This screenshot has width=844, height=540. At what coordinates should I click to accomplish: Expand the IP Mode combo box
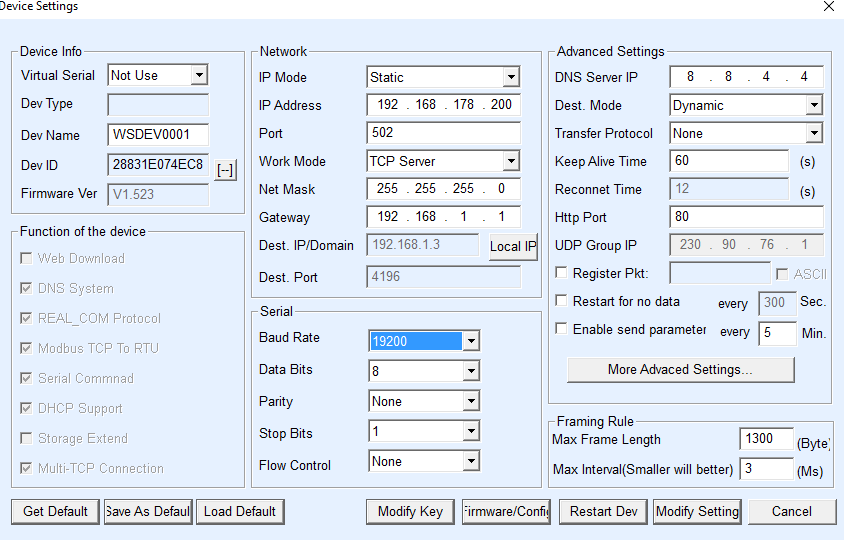click(x=511, y=78)
